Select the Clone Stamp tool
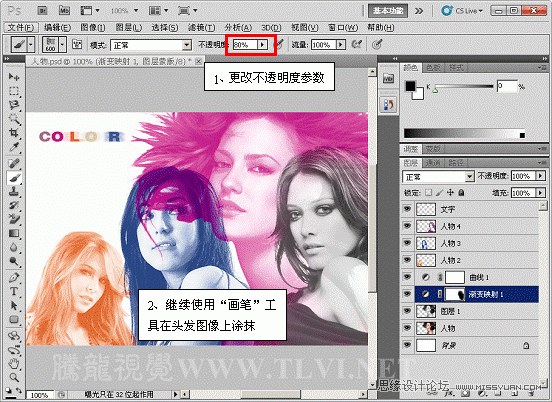Image resolution: width=552 pixels, height=402 pixels. [x=14, y=191]
